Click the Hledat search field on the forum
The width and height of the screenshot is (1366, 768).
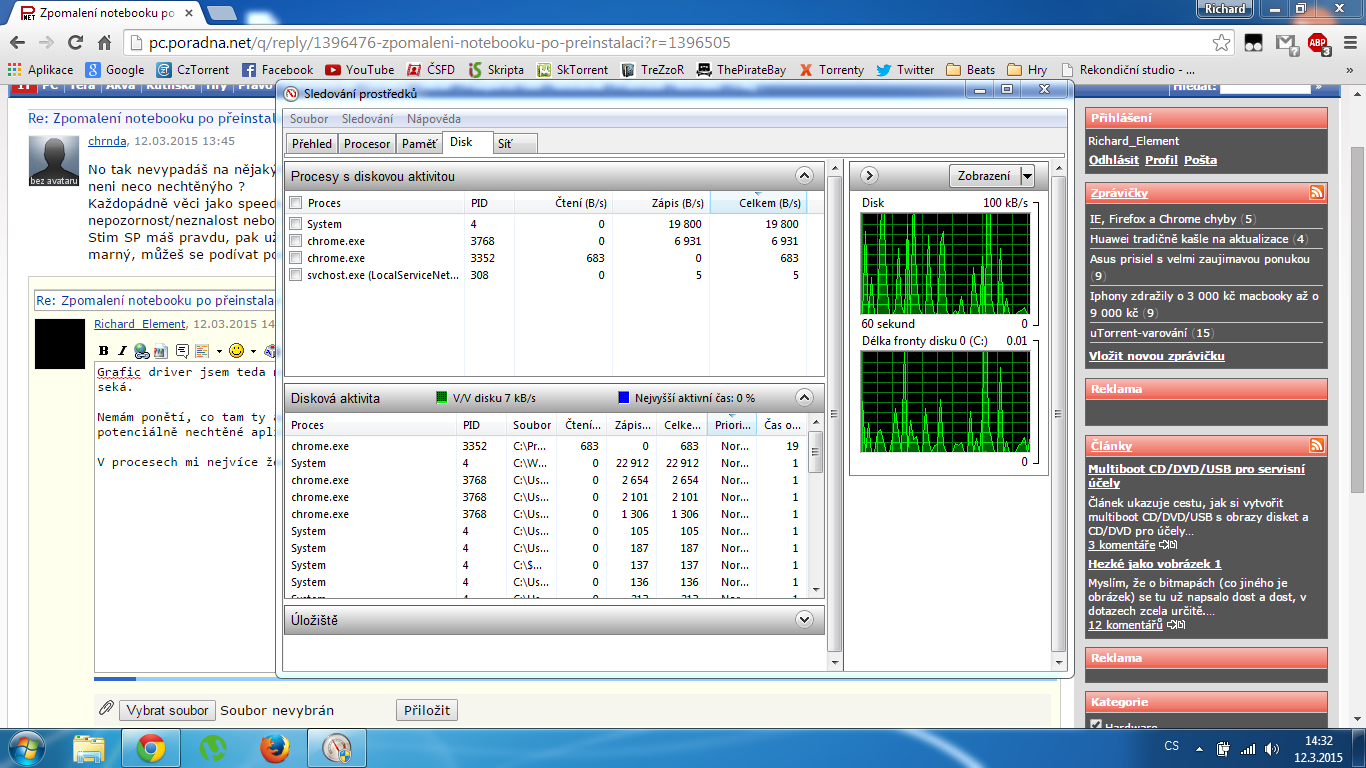1264,87
